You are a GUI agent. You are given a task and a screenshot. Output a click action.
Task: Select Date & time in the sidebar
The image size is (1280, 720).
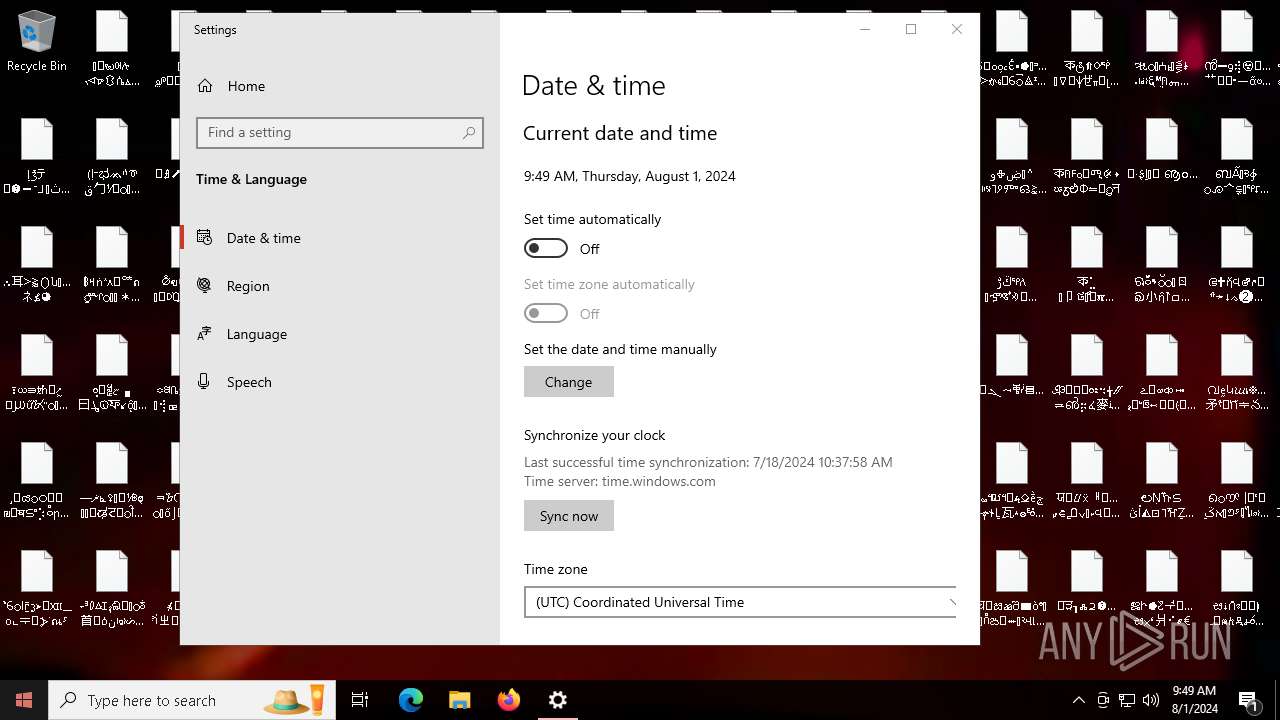tap(340, 238)
